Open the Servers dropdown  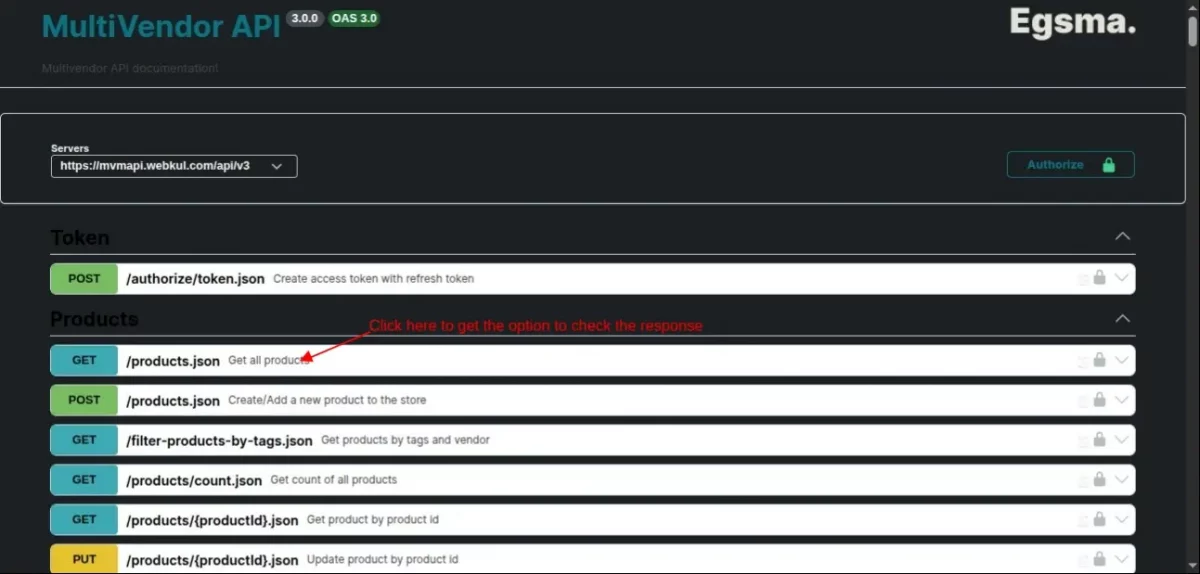[x=174, y=166]
